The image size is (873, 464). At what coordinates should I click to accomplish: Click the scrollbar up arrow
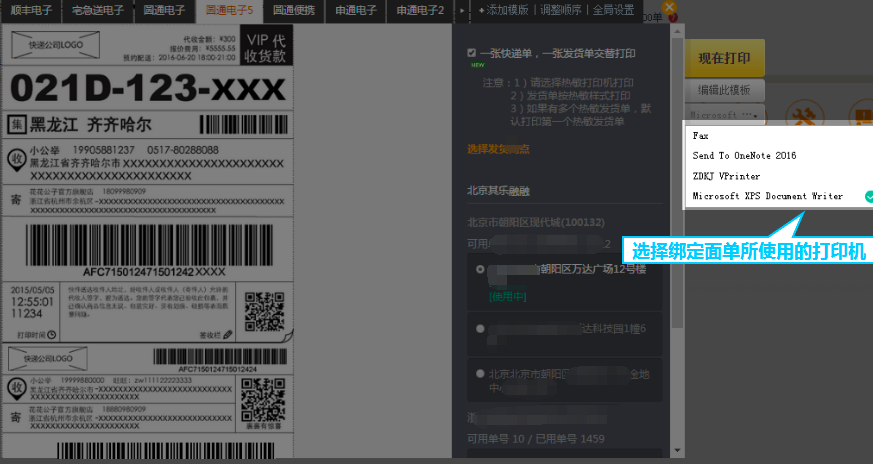click(x=678, y=33)
